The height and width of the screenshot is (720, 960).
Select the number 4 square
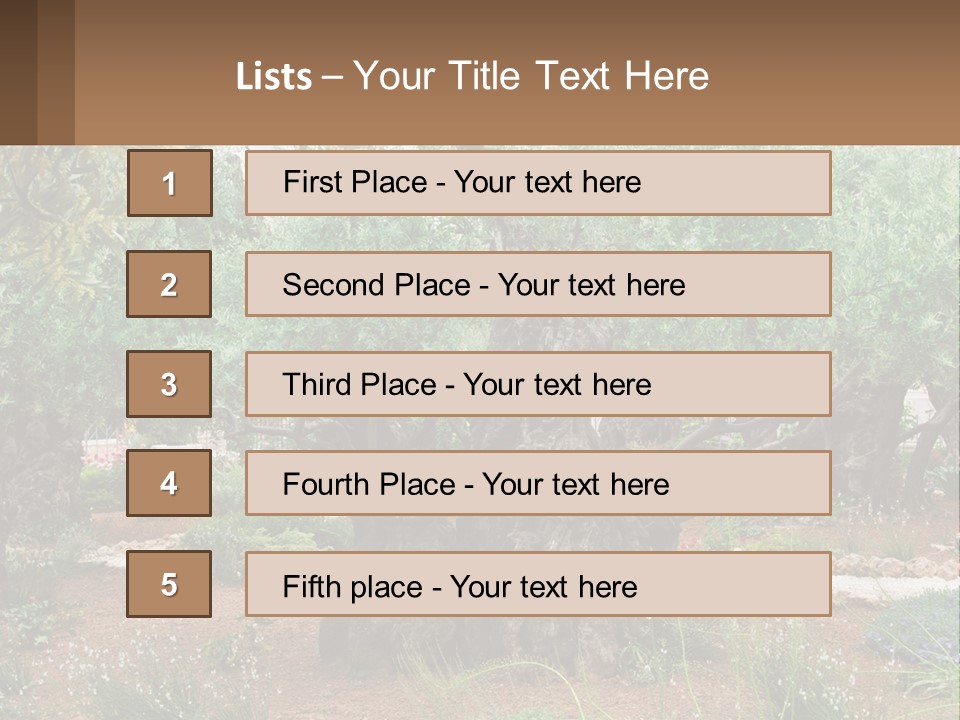169,483
